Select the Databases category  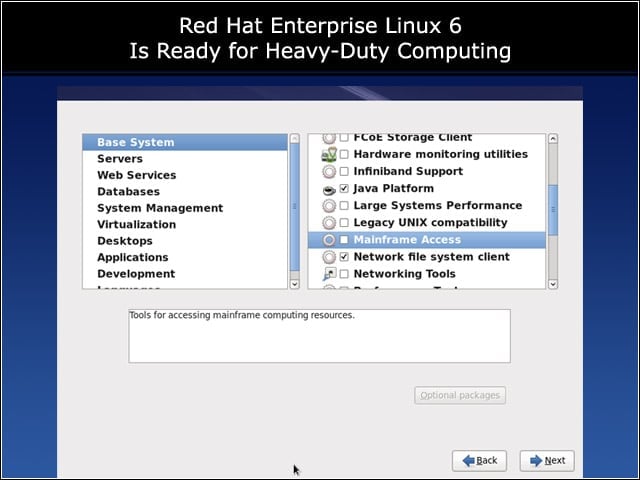pyautogui.click(x=185, y=192)
